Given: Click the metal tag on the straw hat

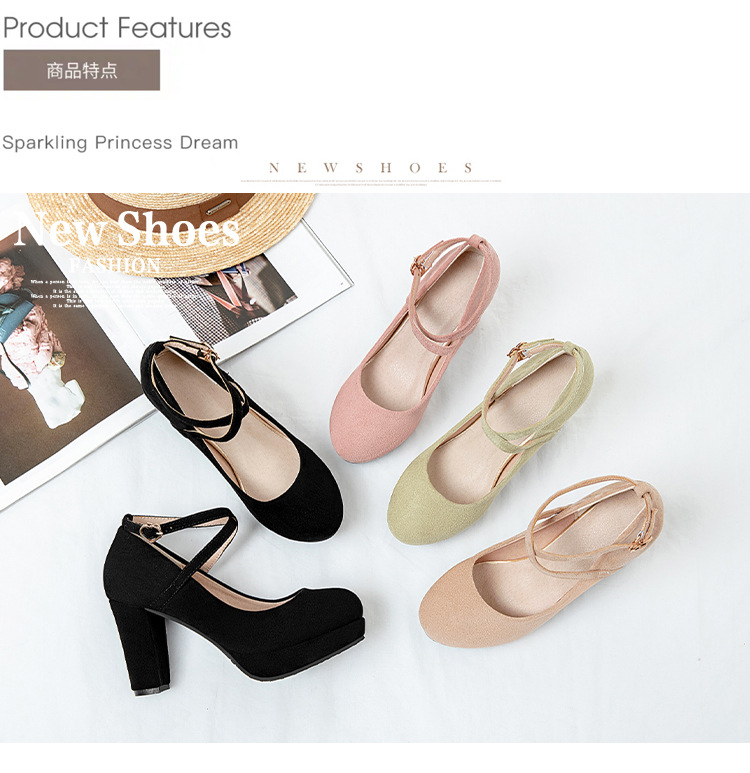Looking at the screenshot, I should pyautogui.click(x=222, y=207).
